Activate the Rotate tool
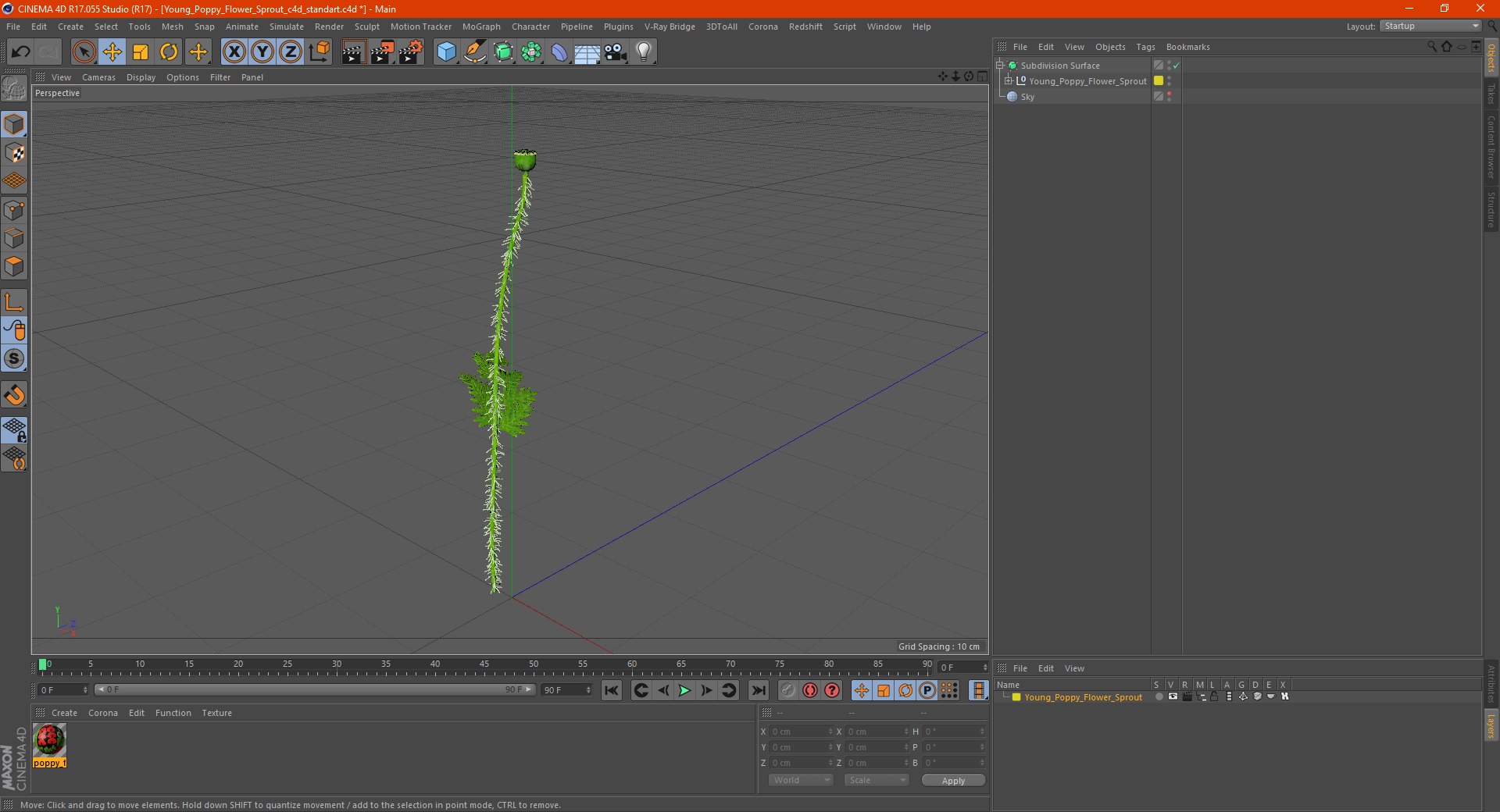 point(169,52)
